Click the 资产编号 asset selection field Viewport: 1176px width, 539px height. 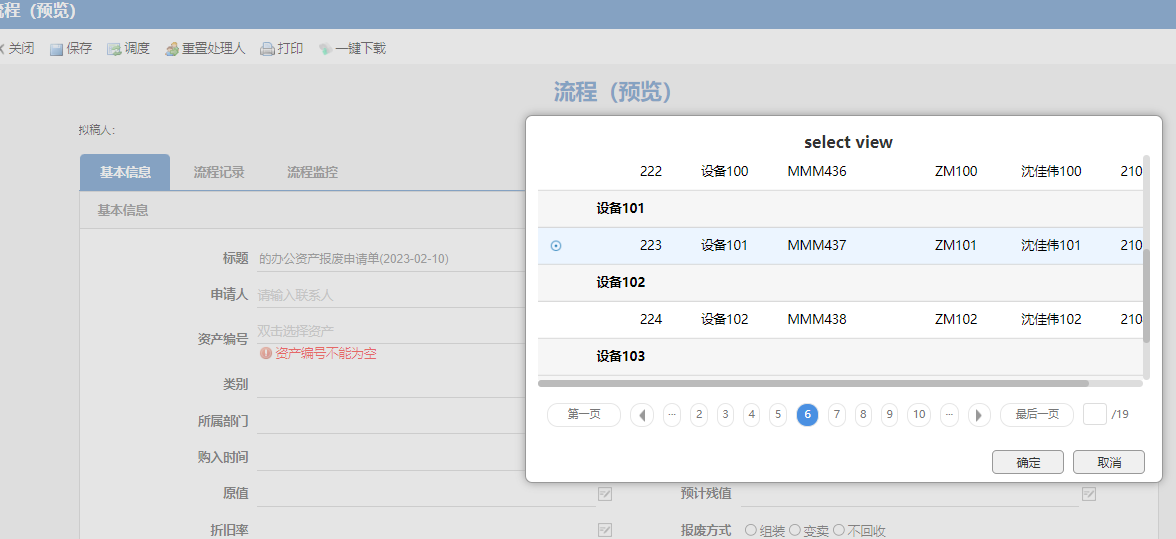pyautogui.click(x=390, y=331)
